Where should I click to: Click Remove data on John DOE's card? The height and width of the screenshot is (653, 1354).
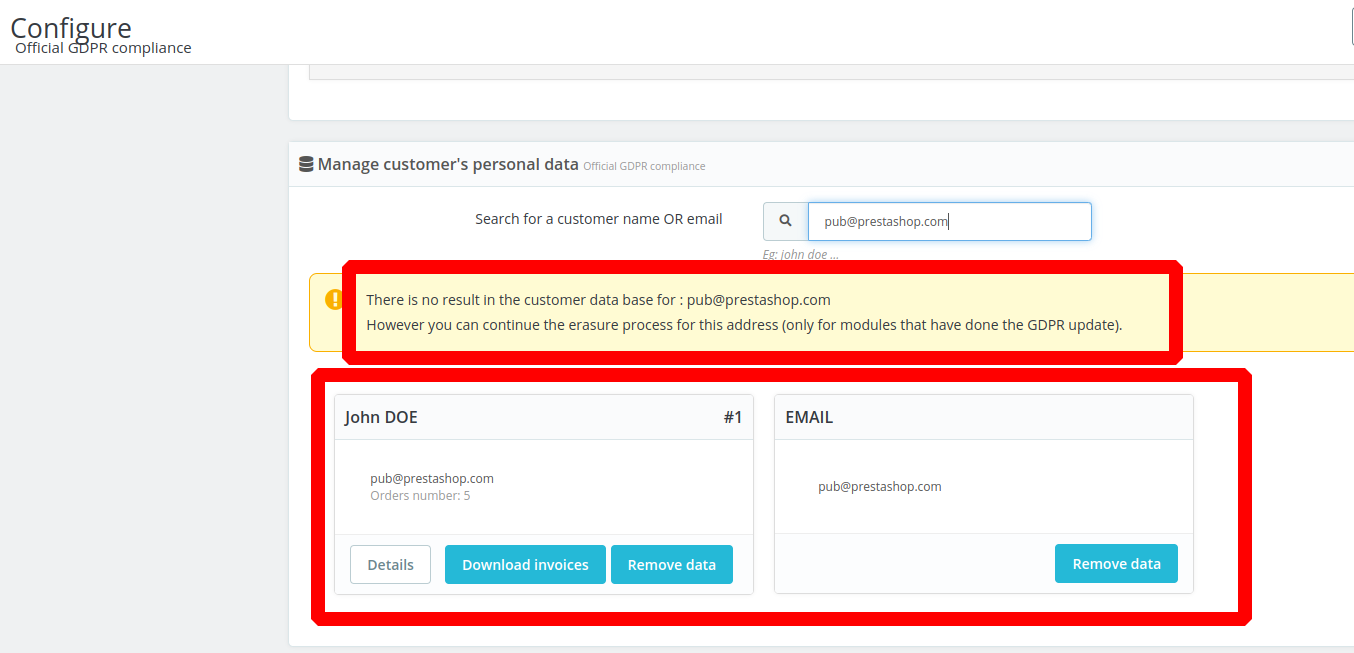coord(671,564)
